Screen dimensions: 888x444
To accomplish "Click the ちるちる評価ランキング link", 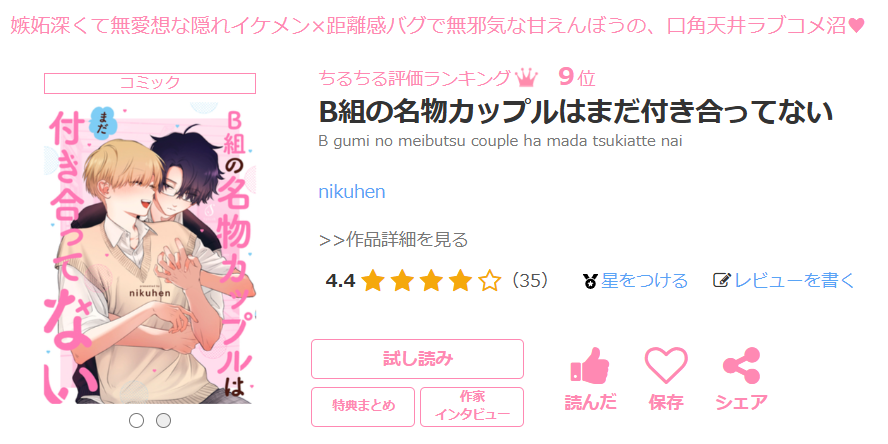I will pyautogui.click(x=415, y=78).
